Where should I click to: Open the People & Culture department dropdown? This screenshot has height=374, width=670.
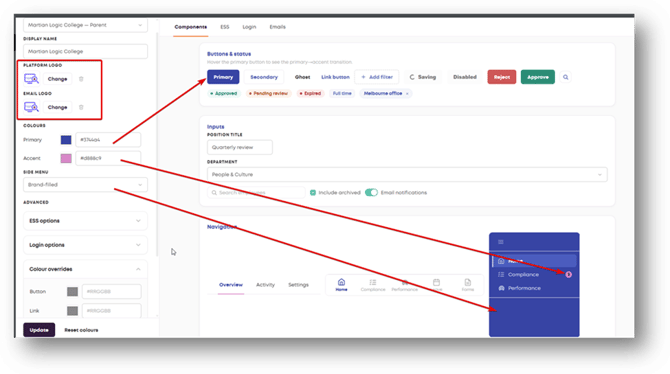tap(407, 174)
